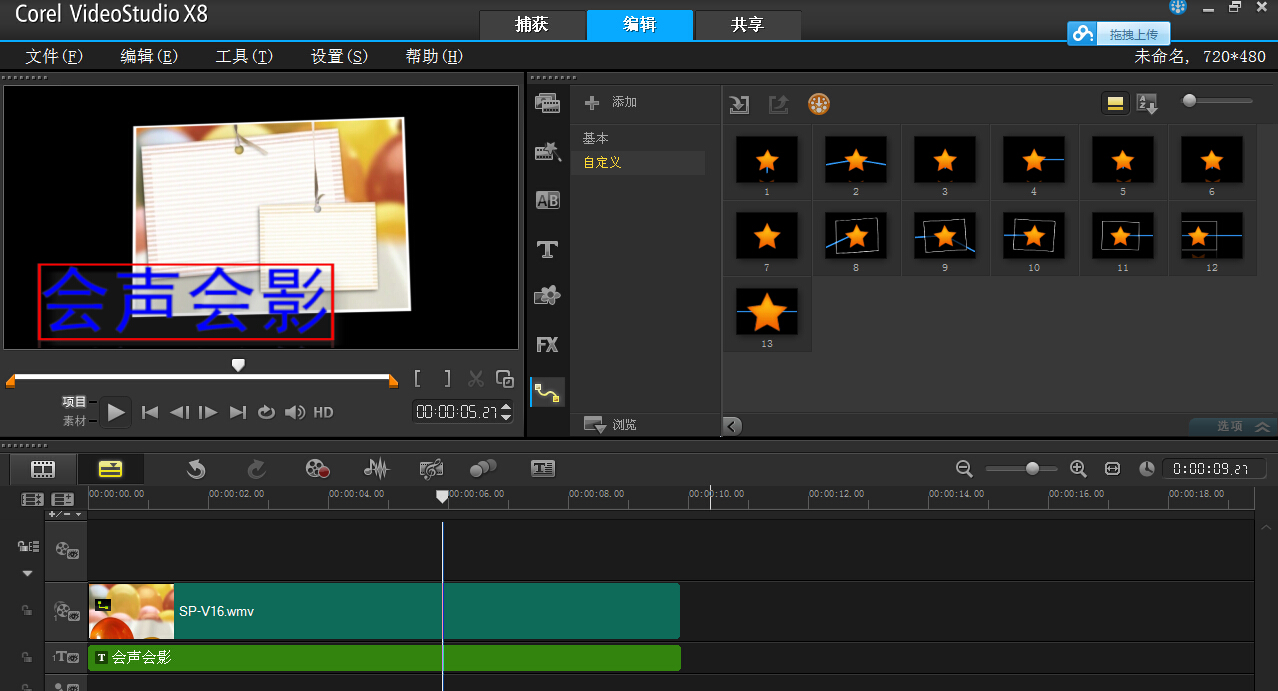The width and height of the screenshot is (1278, 691).
Task: Click the Undo arrow in timeline toolbar
Action: [x=196, y=468]
